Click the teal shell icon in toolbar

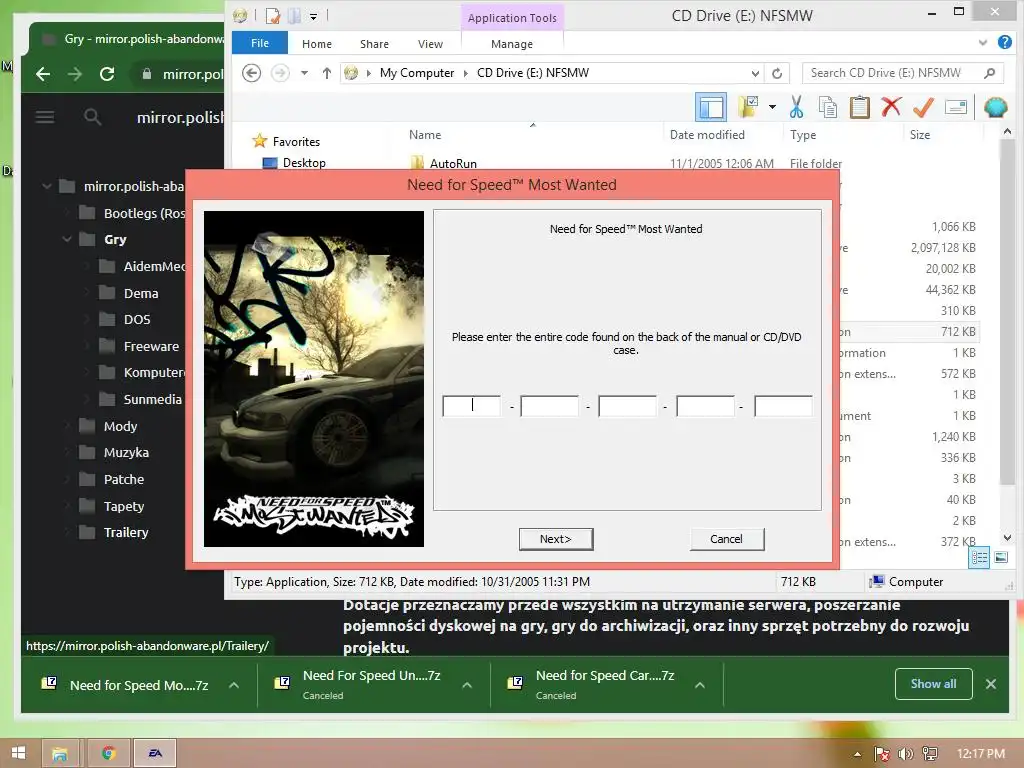click(x=995, y=106)
